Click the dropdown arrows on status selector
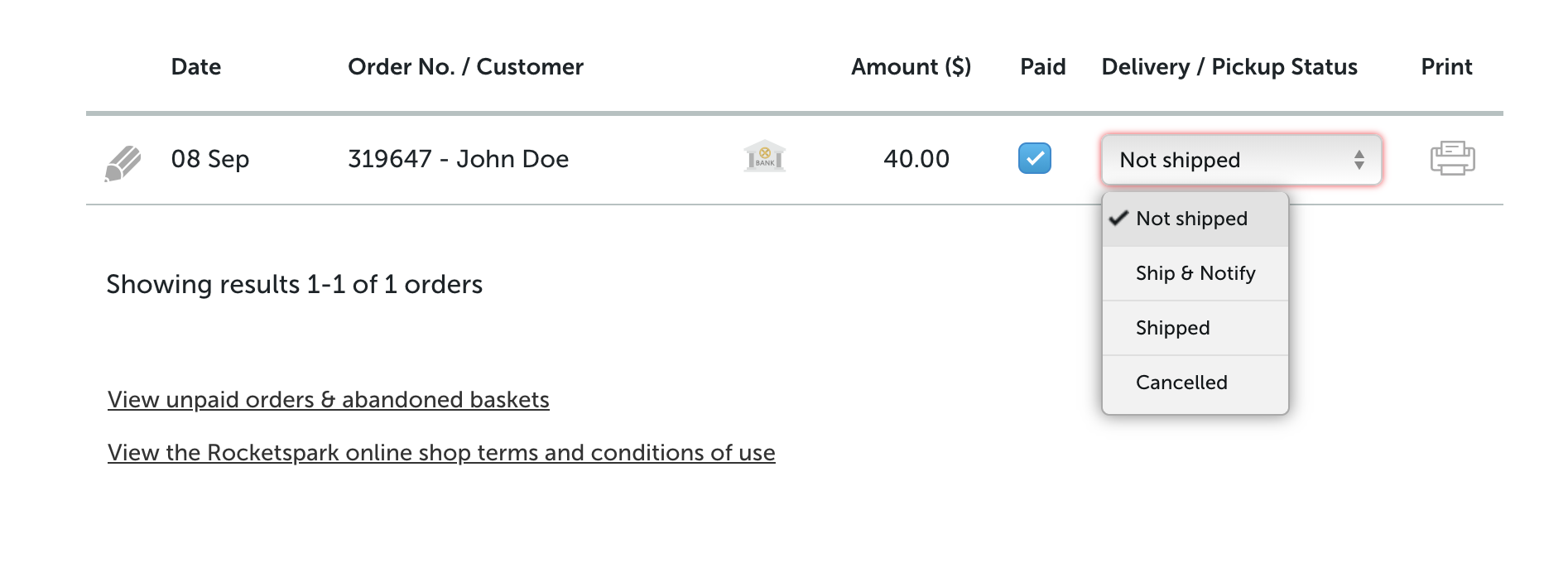This screenshot has height=568, width=1568. [x=1359, y=160]
